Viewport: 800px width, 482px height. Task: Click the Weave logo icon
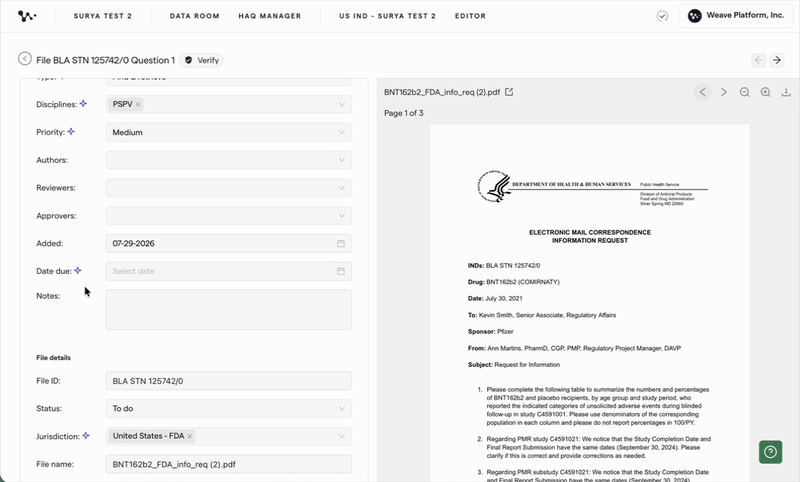coord(27,16)
